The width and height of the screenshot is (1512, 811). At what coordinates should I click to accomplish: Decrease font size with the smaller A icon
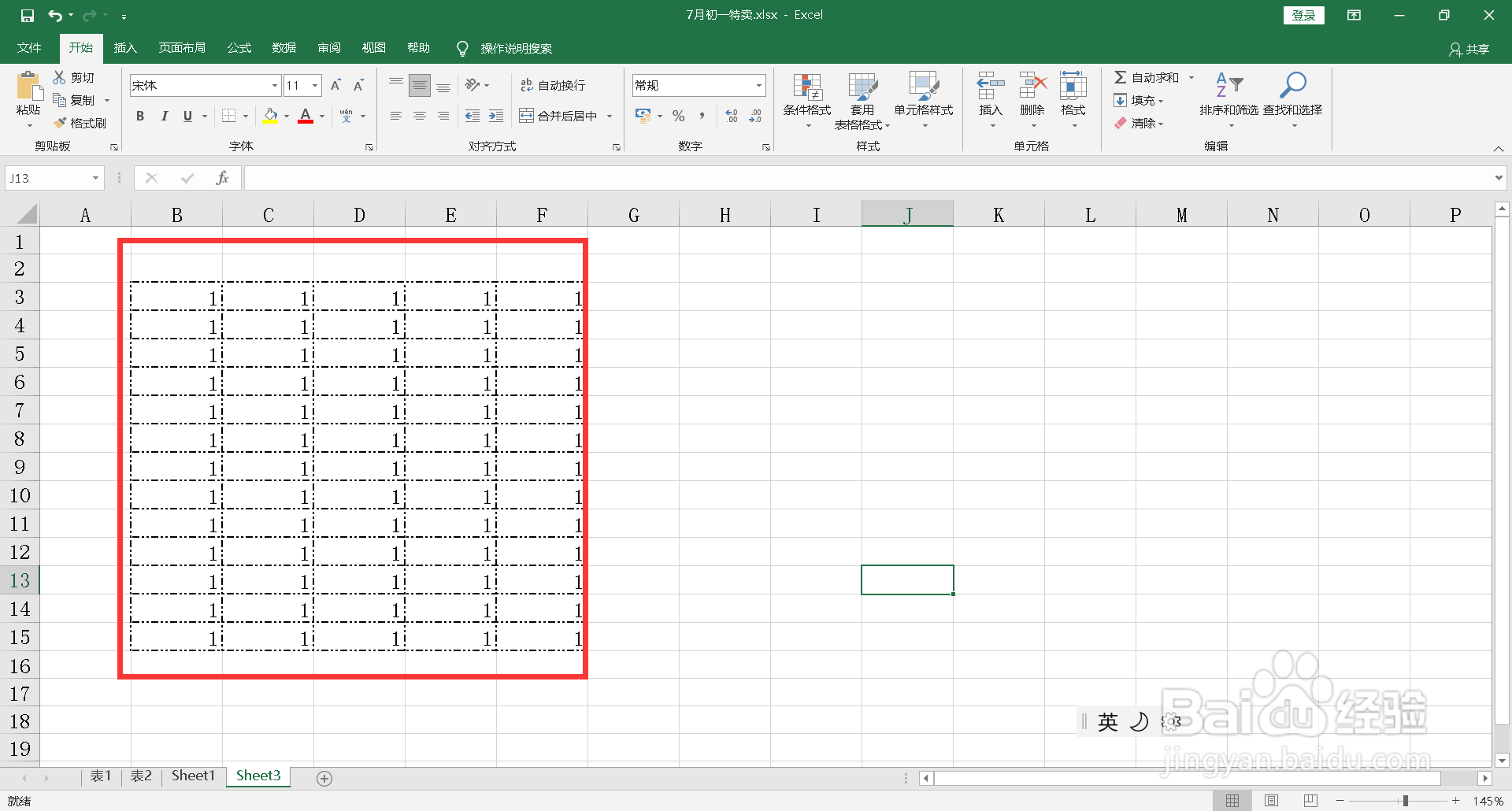358,85
